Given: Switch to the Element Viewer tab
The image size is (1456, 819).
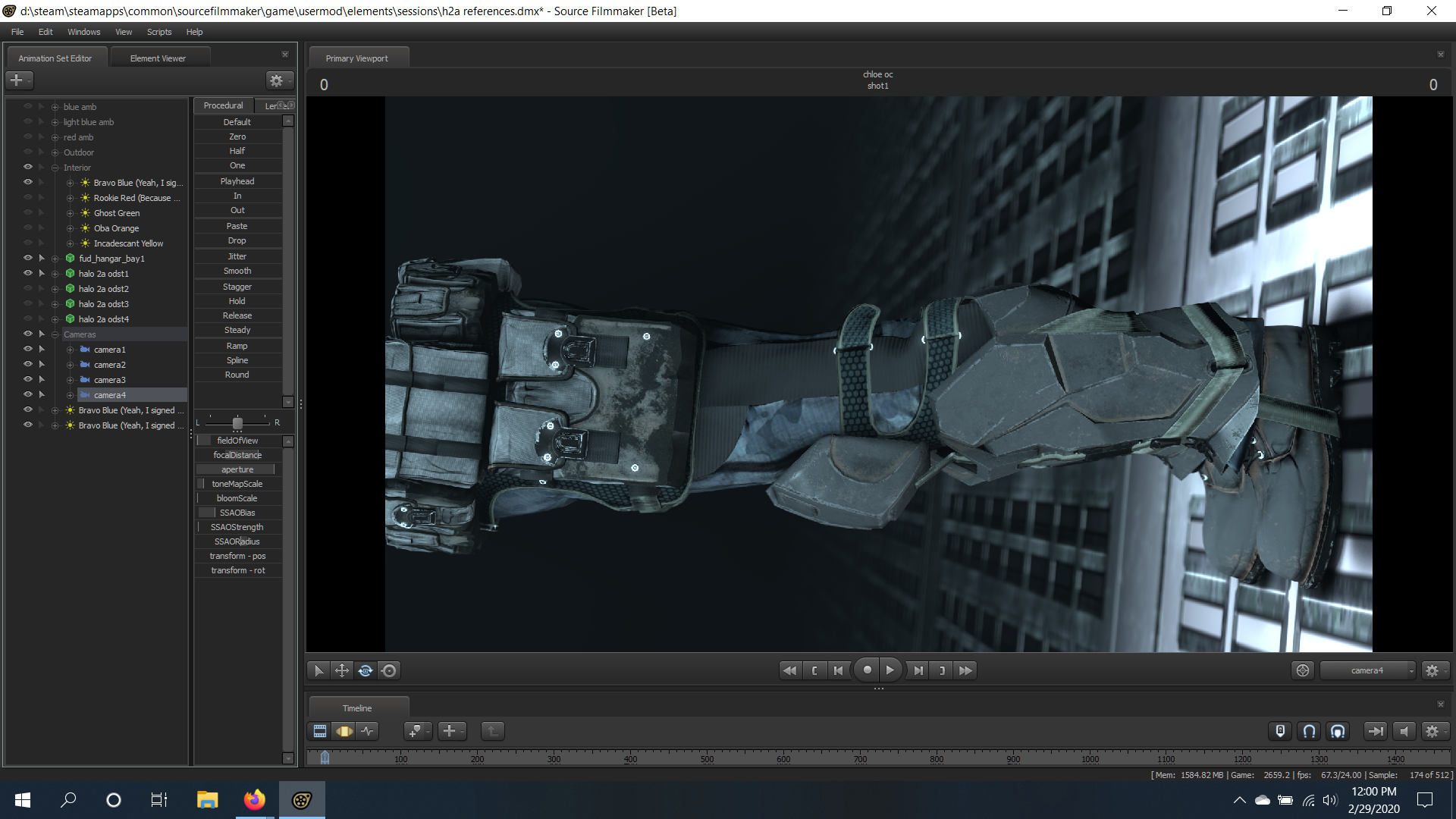Looking at the screenshot, I should 158,58.
